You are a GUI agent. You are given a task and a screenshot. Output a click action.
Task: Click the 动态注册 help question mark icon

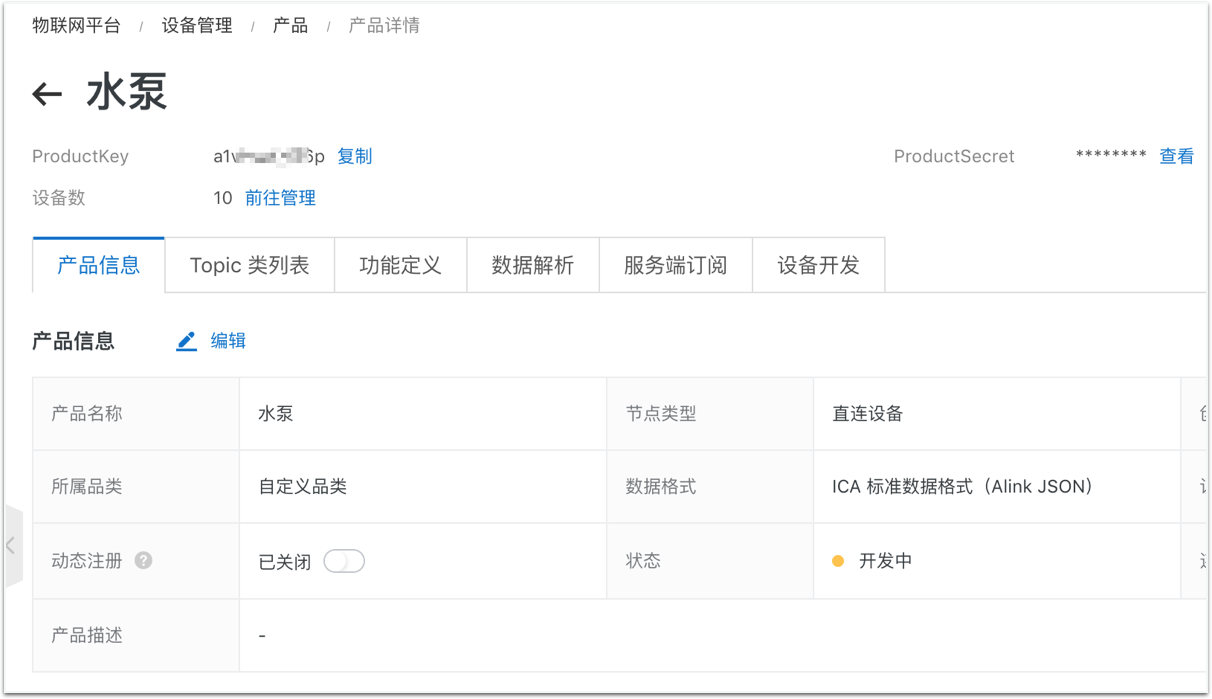[144, 560]
